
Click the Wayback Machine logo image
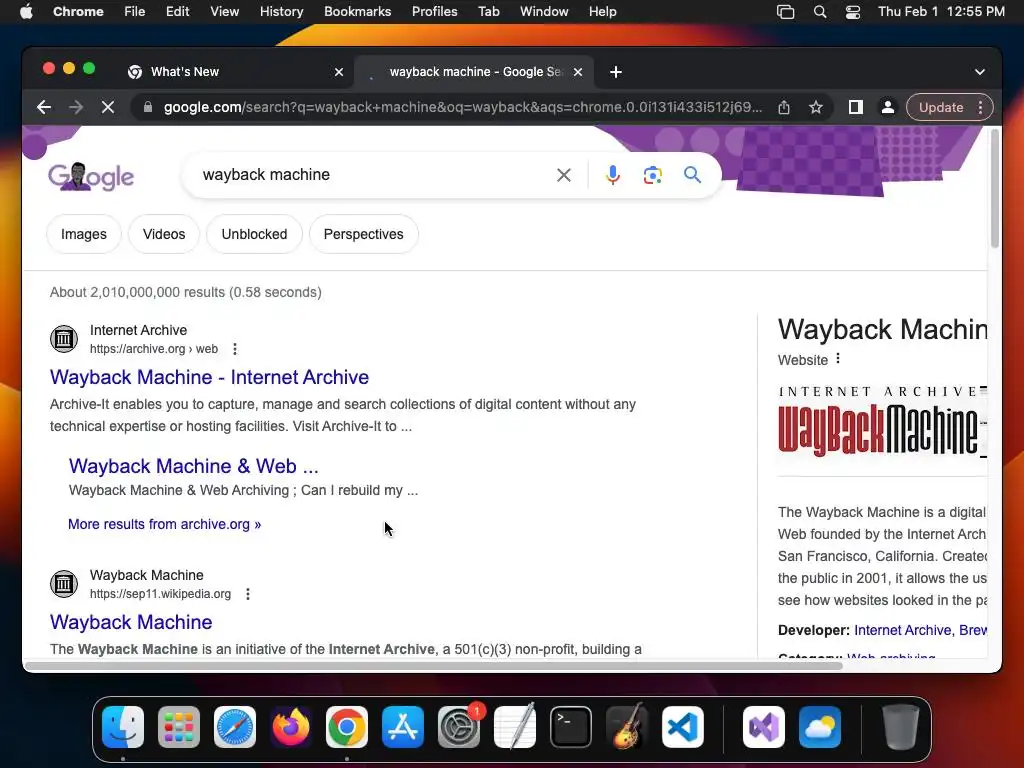pyautogui.click(x=882, y=423)
